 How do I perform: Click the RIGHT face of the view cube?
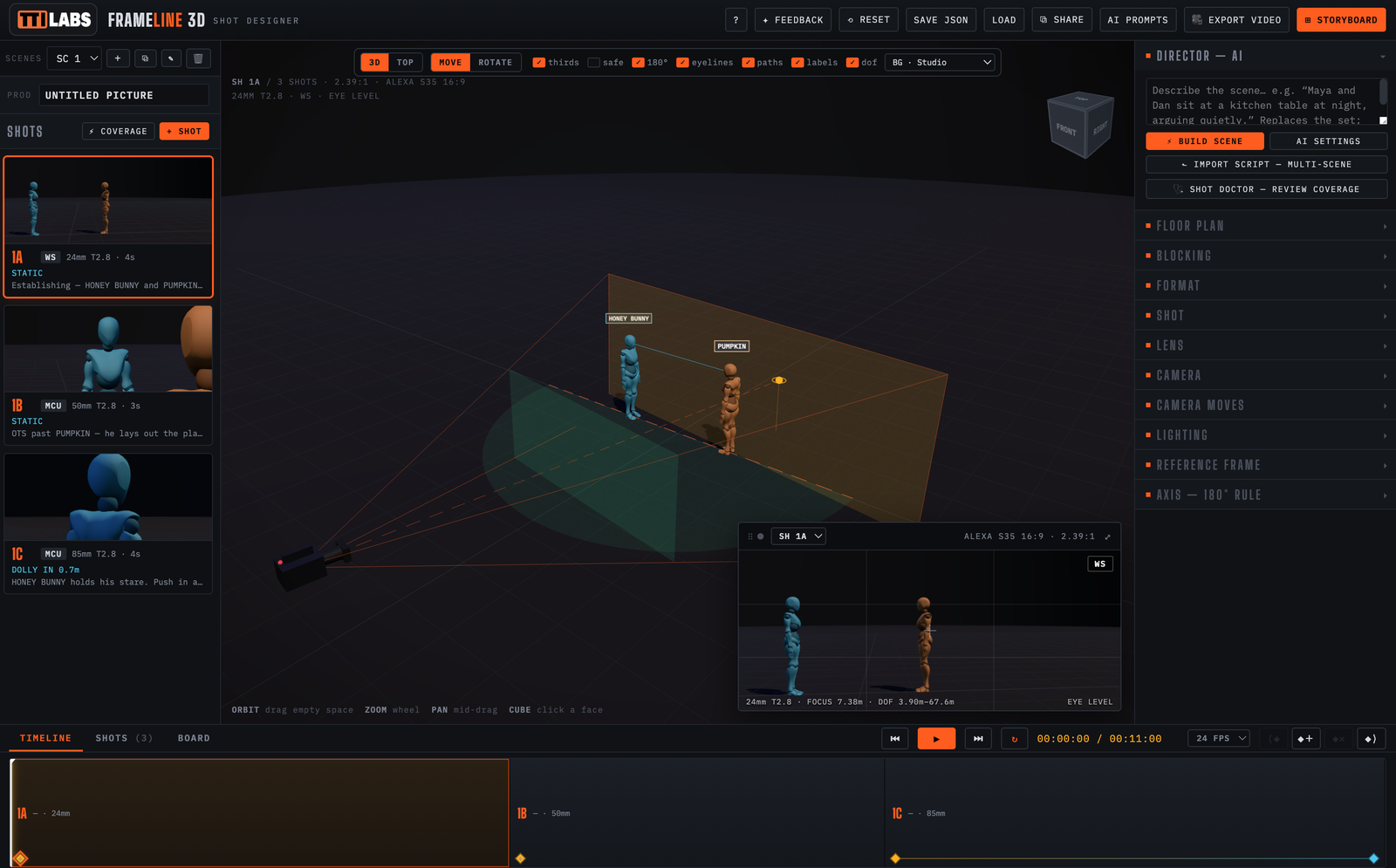pos(1100,127)
